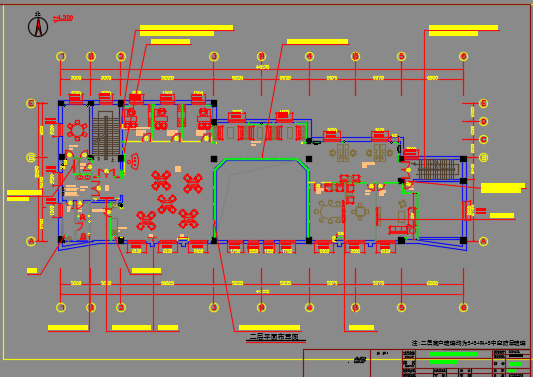The height and width of the screenshot is (377, 533).
Task: Click the round dining table with chairs
Action: [77, 130]
